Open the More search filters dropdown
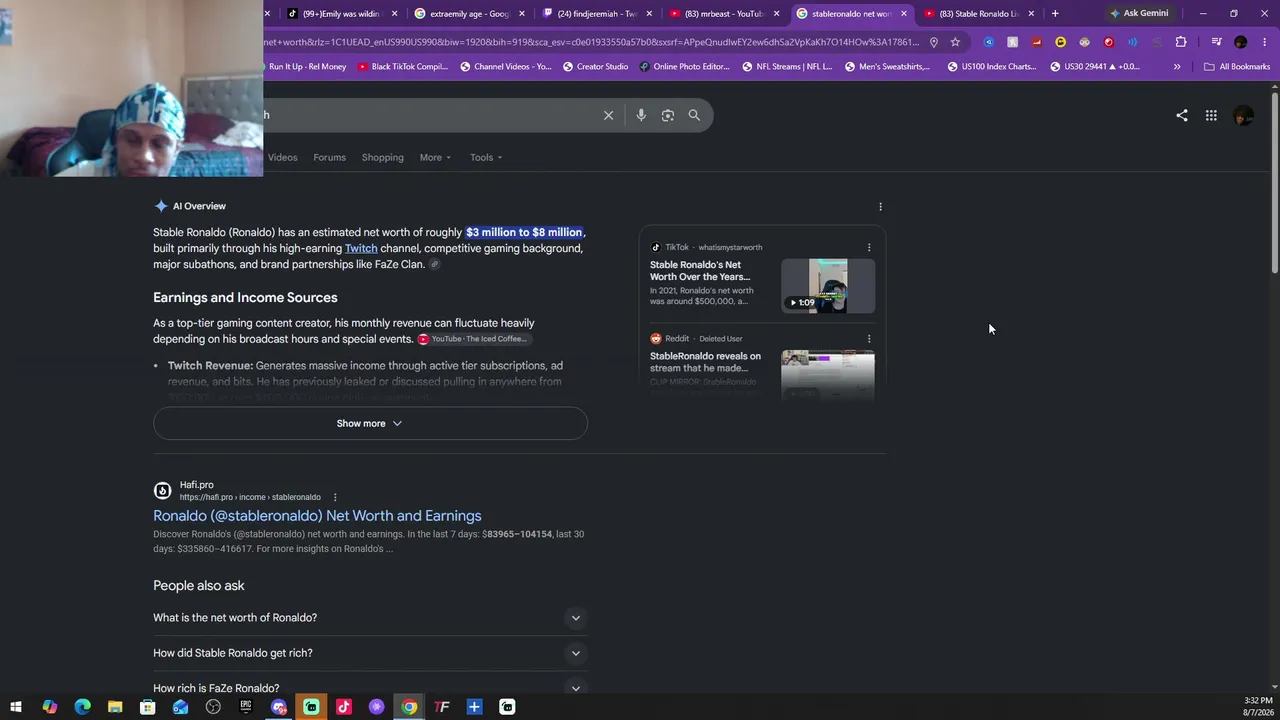This screenshot has width=1280, height=720. pyautogui.click(x=435, y=157)
